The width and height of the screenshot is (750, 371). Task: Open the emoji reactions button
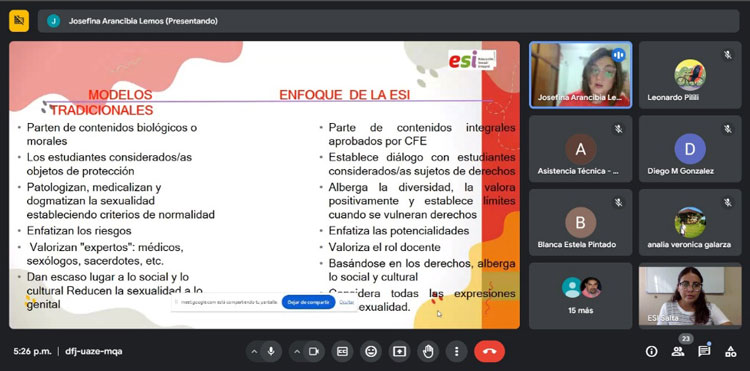pyautogui.click(x=371, y=352)
